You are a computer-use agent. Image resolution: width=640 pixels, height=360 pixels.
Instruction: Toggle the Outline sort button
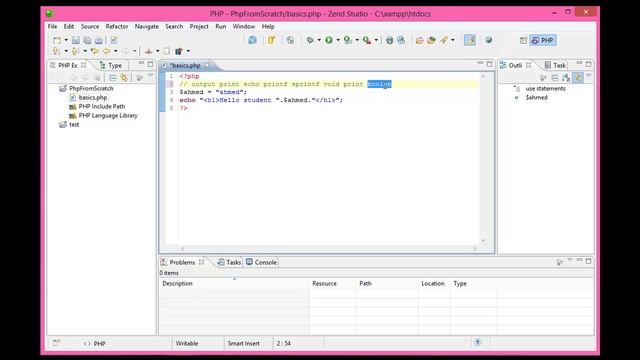point(566,78)
